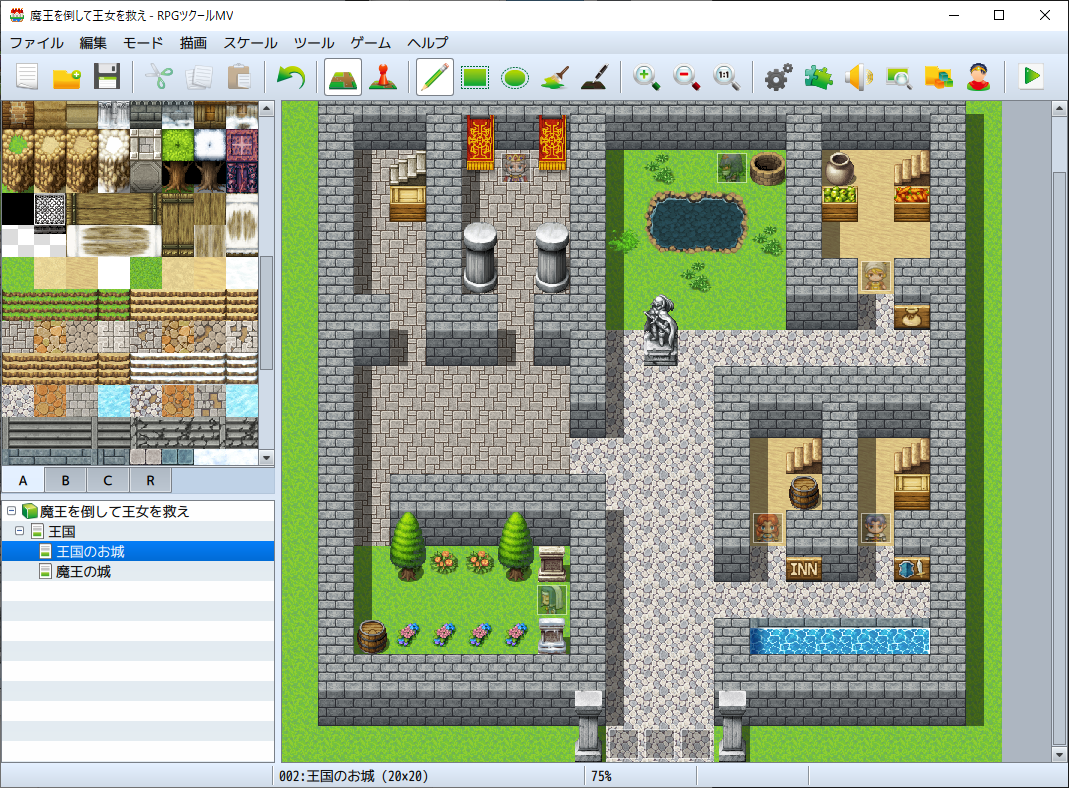Open the Sound Test speaker icon
Image resolution: width=1069 pixels, height=788 pixels.
[858, 76]
